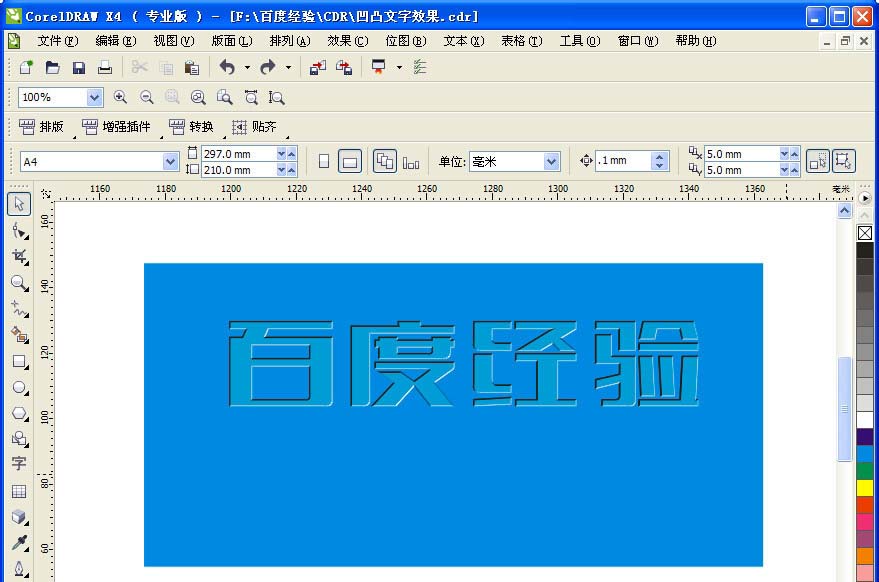Zoom to page height
Image resolution: width=879 pixels, height=582 pixels.
276,97
